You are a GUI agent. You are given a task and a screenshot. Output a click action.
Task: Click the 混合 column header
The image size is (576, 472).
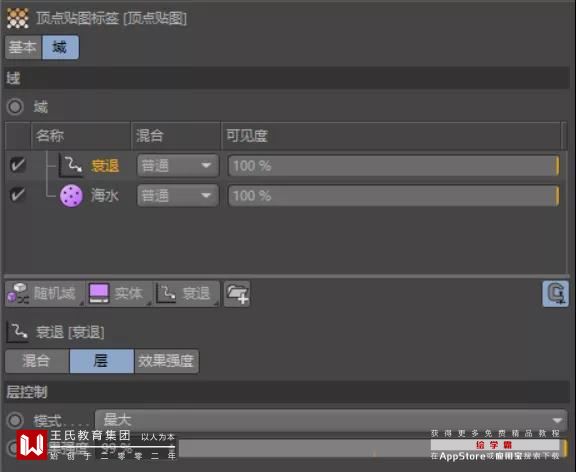(176, 136)
